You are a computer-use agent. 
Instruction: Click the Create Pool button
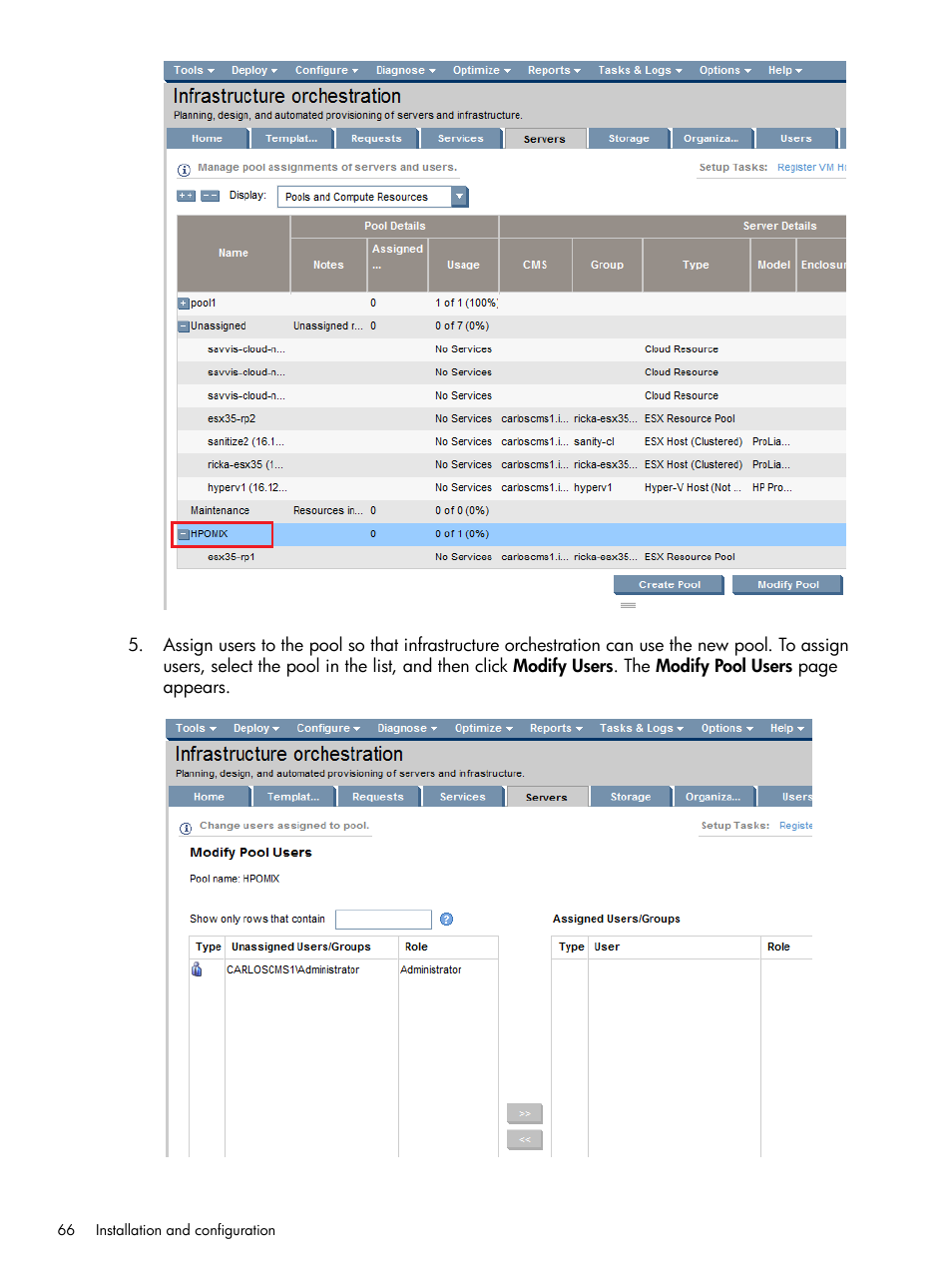coord(670,585)
